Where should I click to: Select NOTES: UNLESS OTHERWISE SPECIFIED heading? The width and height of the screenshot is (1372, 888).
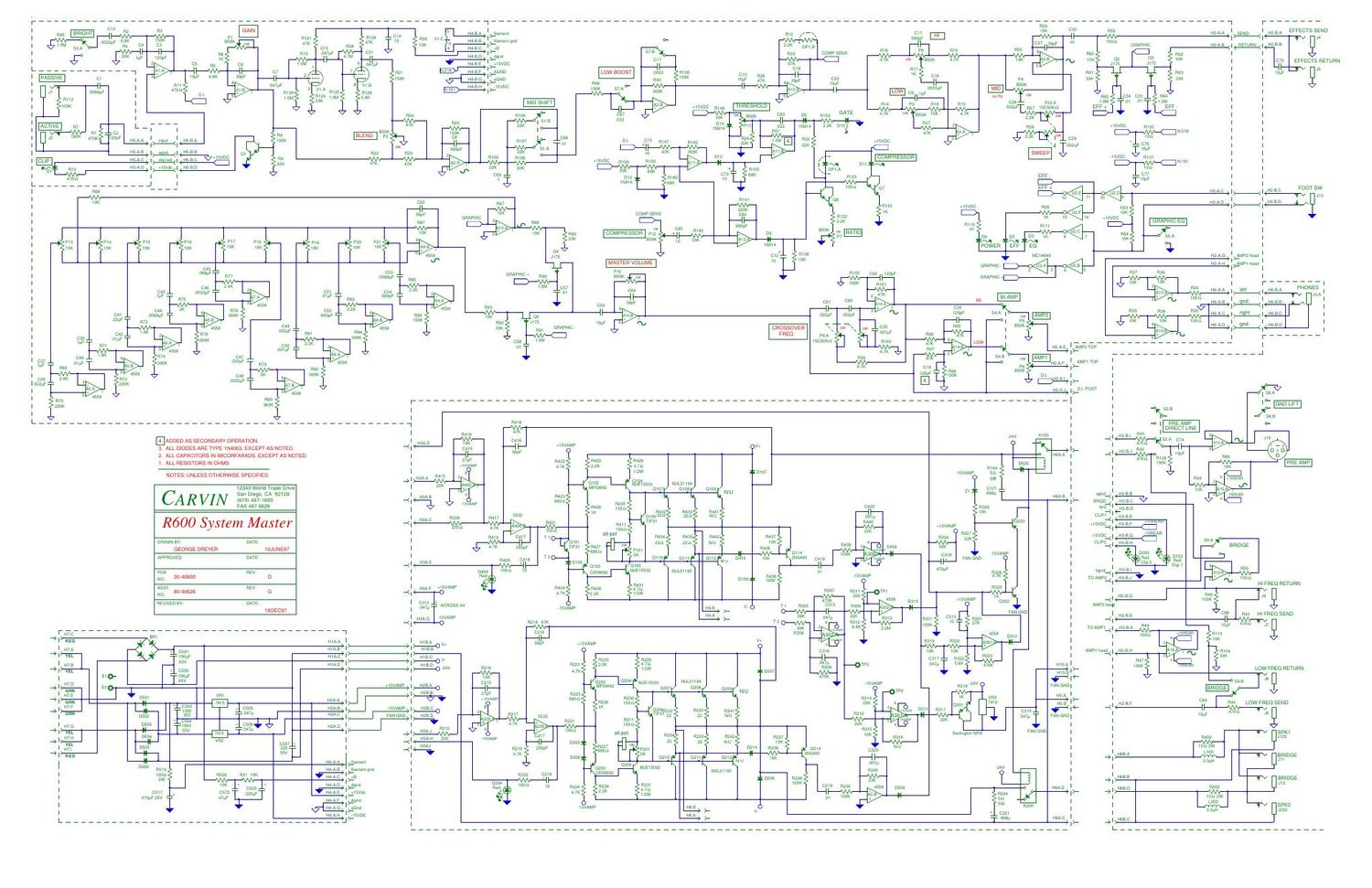pyautogui.click(x=218, y=476)
